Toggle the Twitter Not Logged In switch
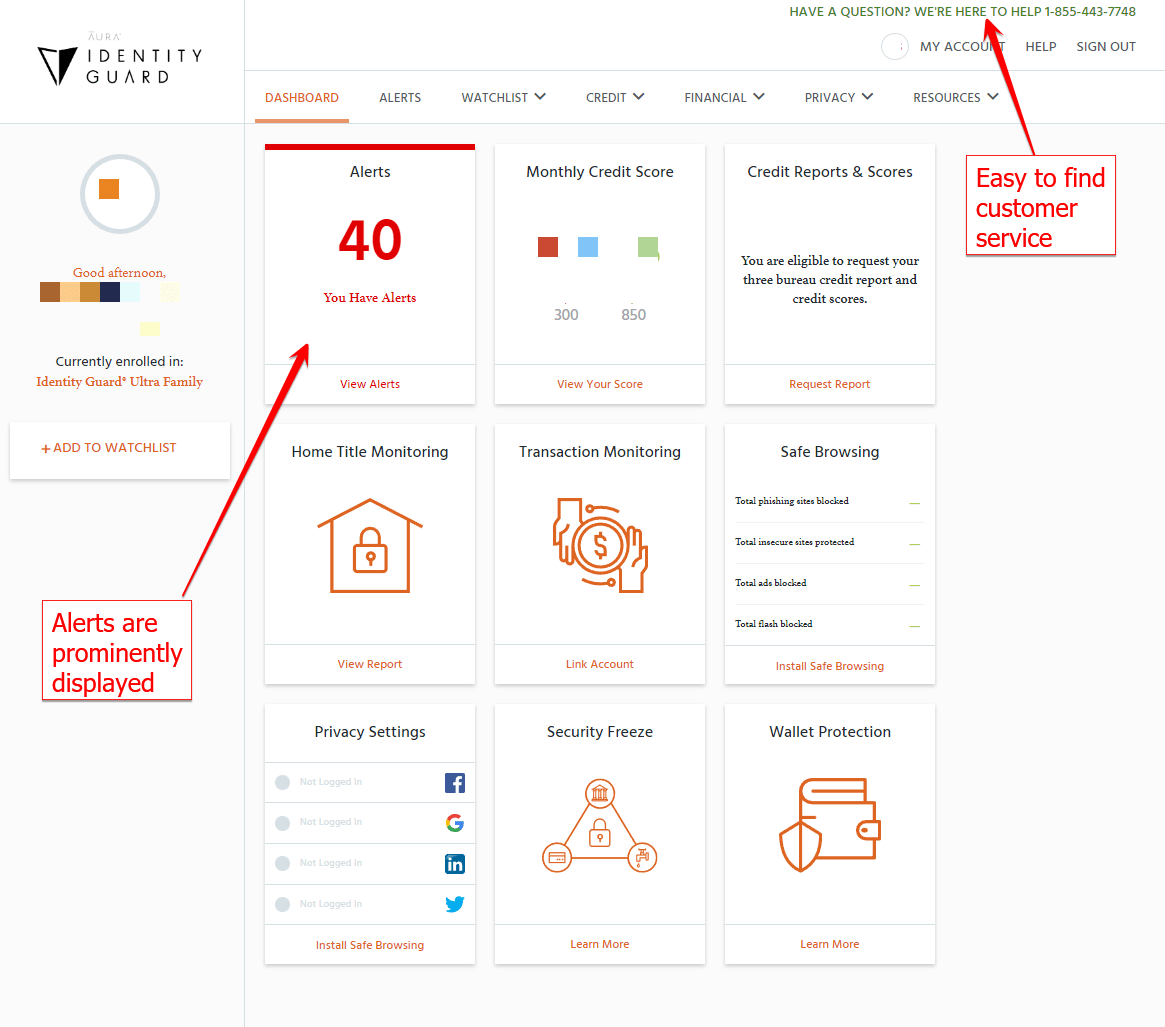This screenshot has width=1165, height=1027. [282, 903]
